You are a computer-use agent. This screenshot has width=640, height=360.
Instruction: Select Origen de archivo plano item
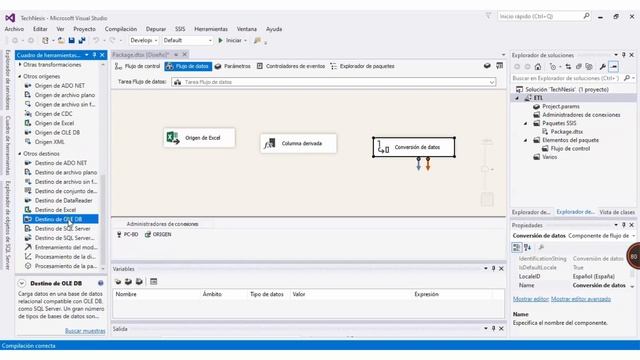tap(64, 95)
